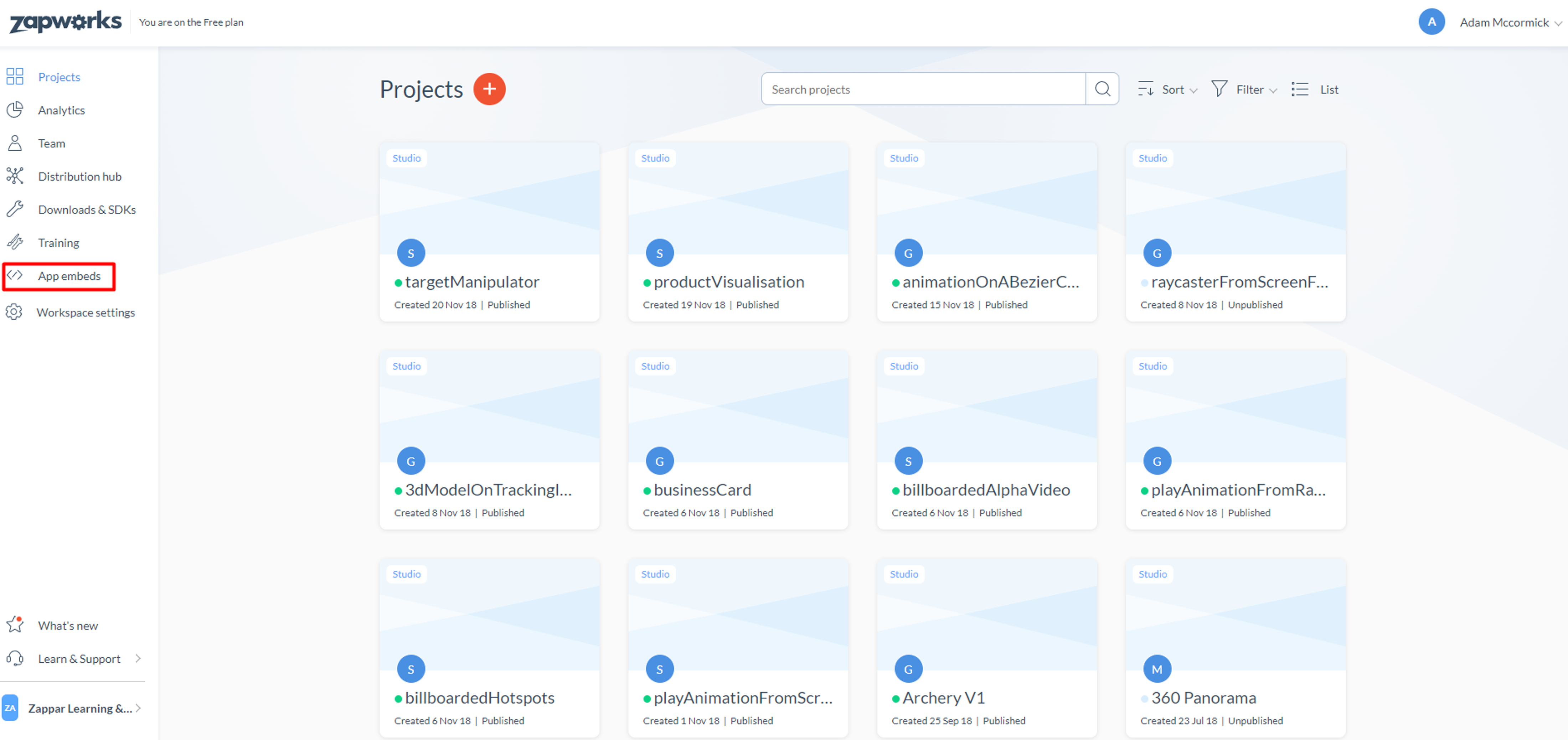1568x740 pixels.
Task: Click the Filter funnel icon
Action: (1219, 89)
